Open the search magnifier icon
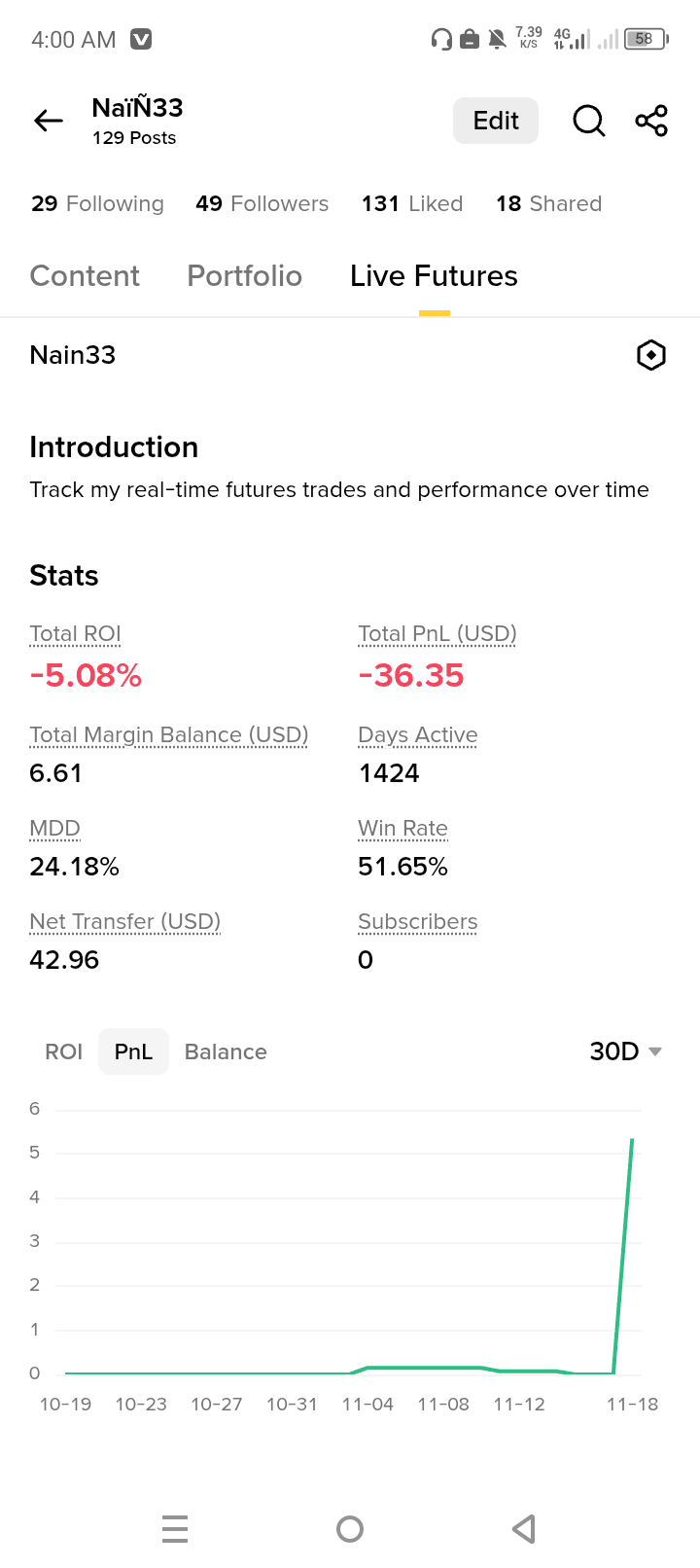Image resolution: width=700 pixels, height=1568 pixels. click(x=589, y=121)
